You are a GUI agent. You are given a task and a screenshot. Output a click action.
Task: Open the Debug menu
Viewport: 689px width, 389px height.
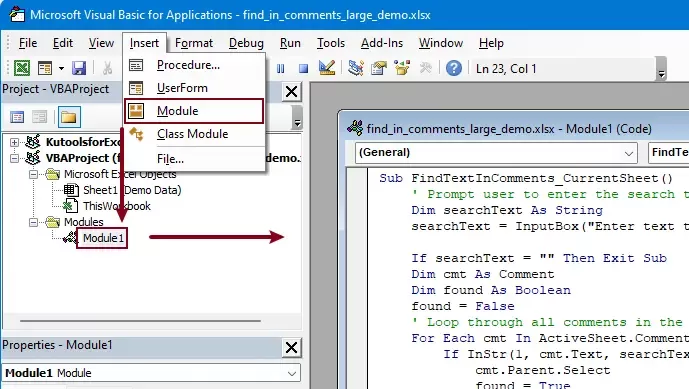(x=246, y=43)
